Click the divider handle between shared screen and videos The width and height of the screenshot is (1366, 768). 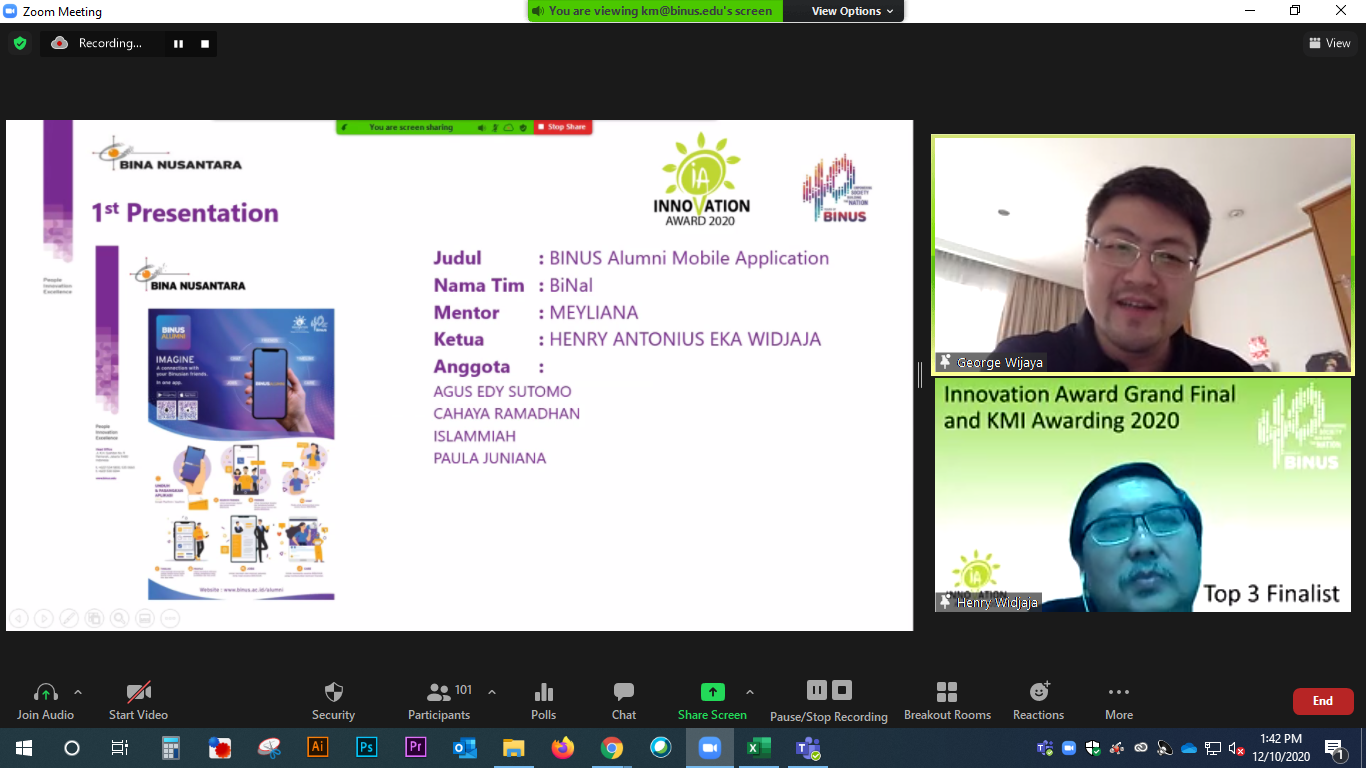pos(920,375)
